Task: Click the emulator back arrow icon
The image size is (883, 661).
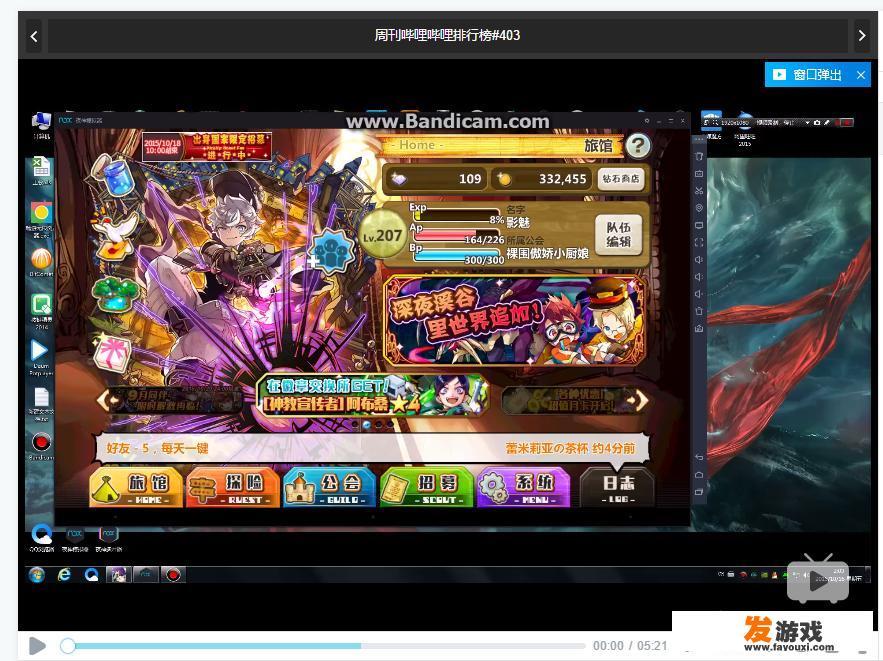Action: [699, 457]
